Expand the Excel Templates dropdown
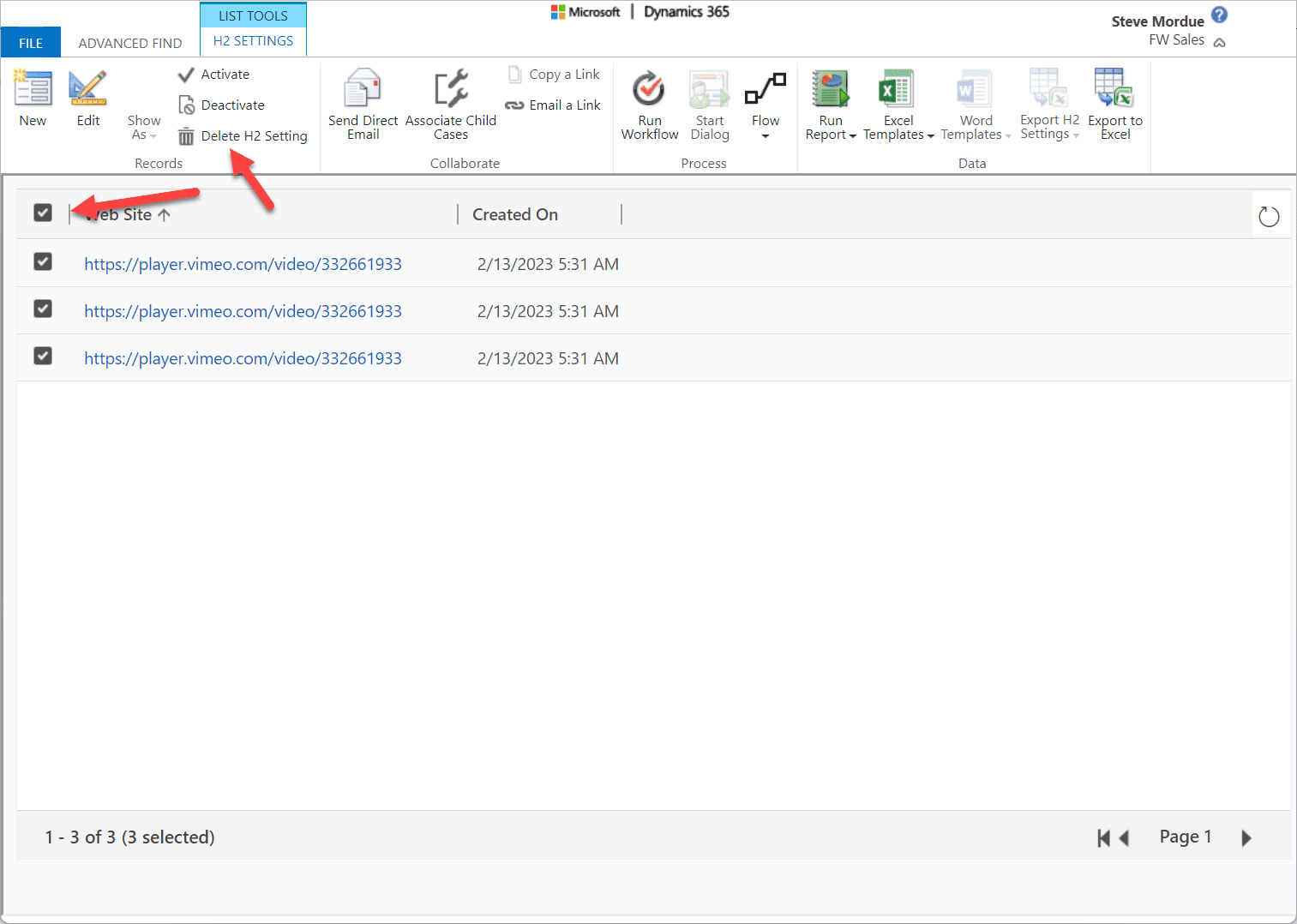Viewport: 1297px width, 924px height. (x=898, y=135)
